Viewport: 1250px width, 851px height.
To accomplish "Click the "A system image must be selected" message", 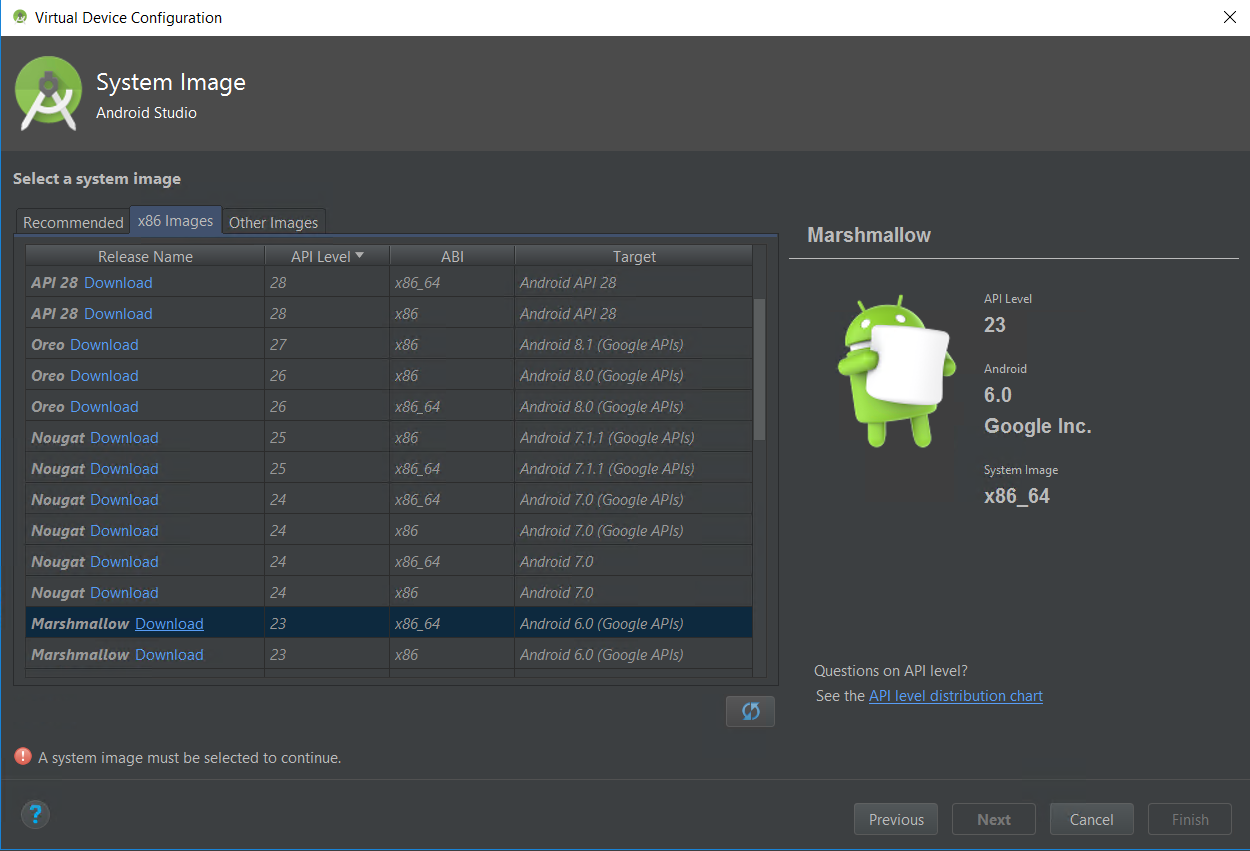I will pyautogui.click(x=190, y=758).
